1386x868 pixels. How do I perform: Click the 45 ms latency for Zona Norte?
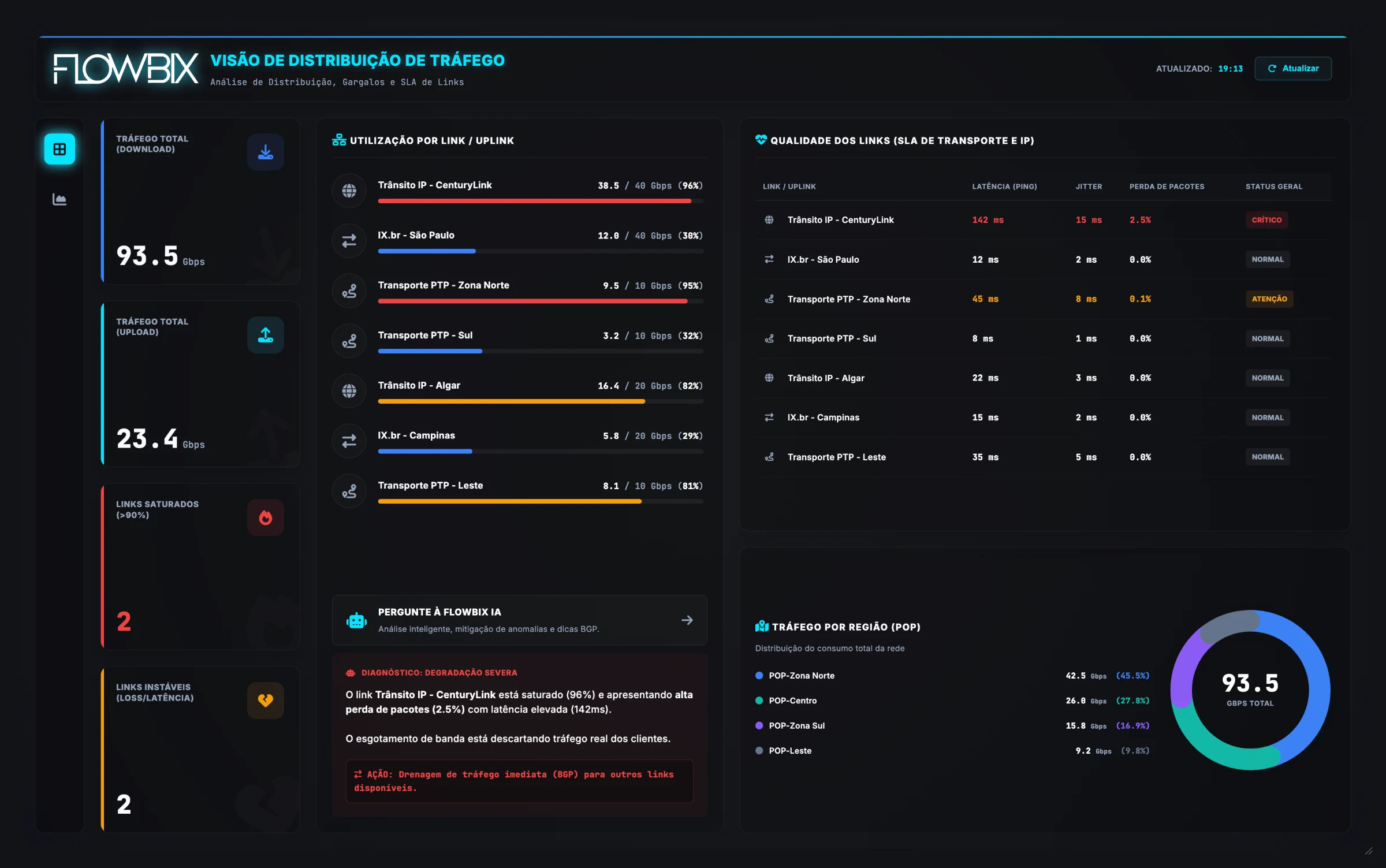pyautogui.click(x=985, y=299)
